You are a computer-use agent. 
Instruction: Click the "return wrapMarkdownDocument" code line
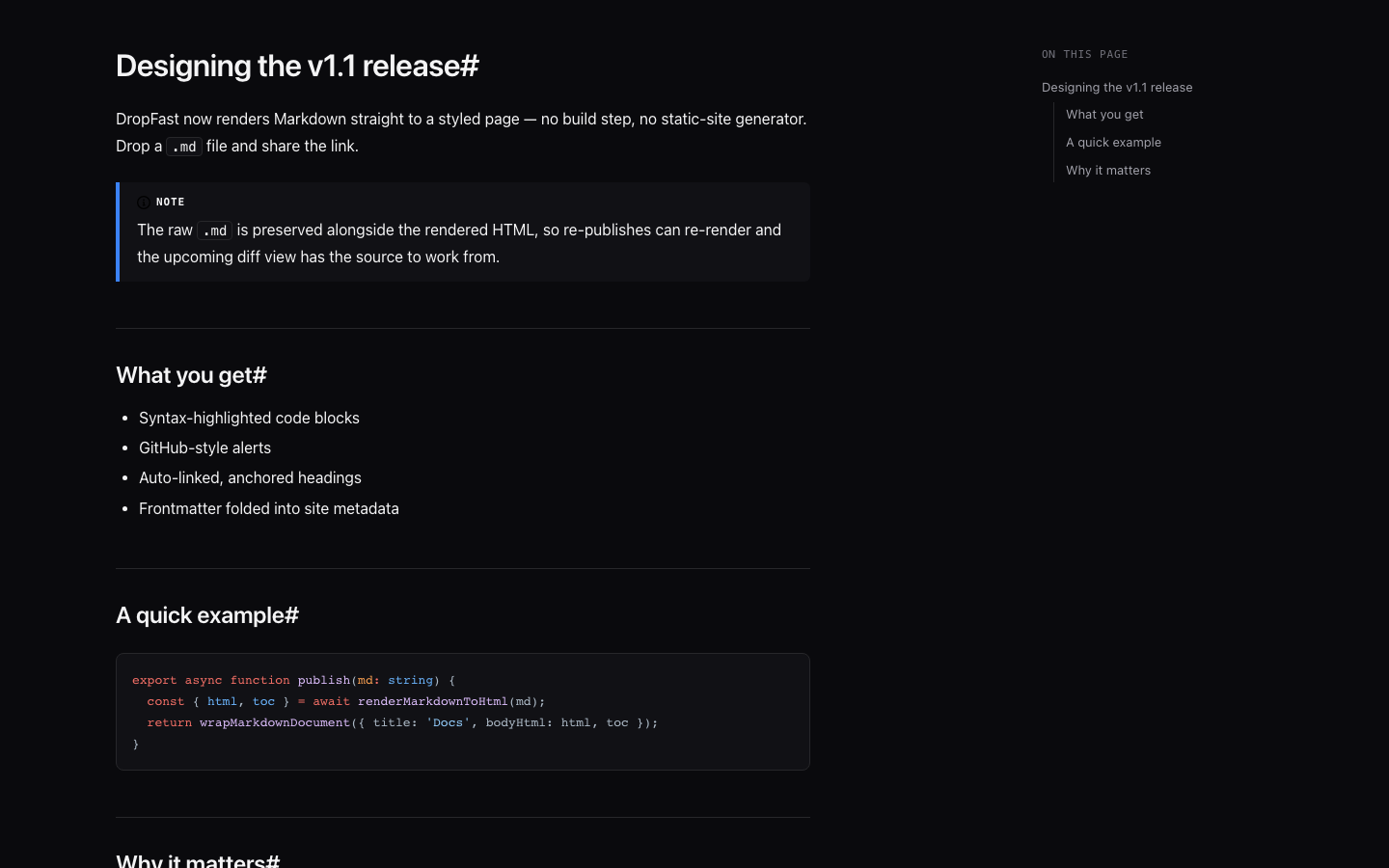(x=402, y=722)
